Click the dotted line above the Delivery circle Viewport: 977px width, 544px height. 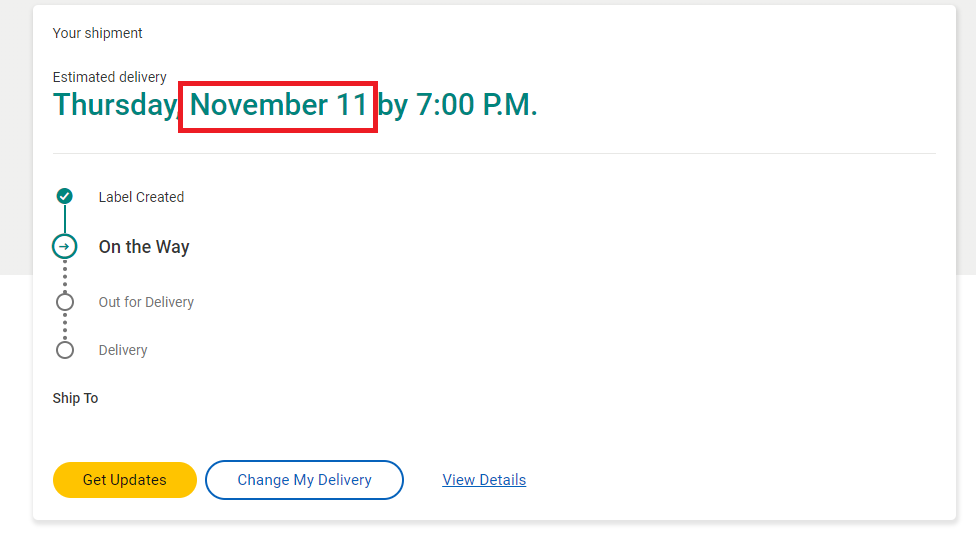[65, 326]
